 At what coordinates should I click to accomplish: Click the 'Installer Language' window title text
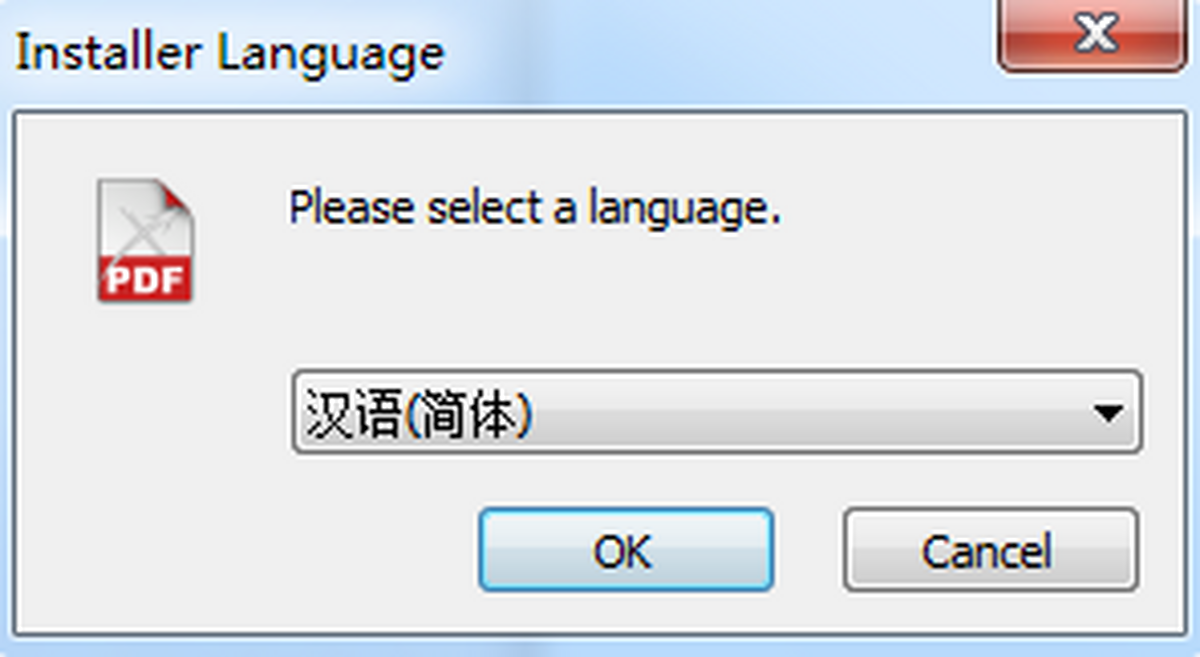[x=230, y=53]
